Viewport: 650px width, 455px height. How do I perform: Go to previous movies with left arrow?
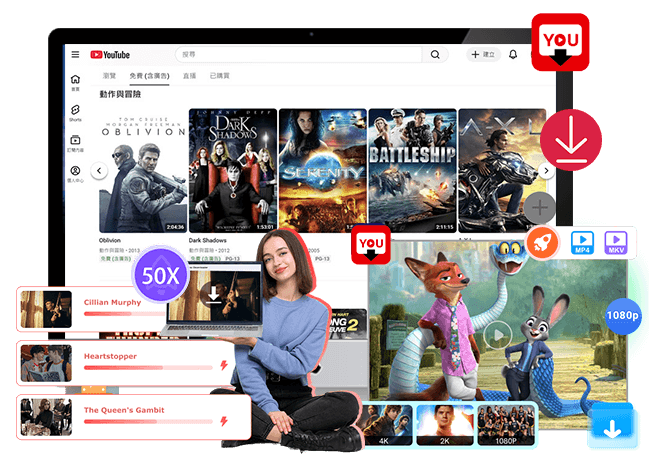(x=99, y=170)
